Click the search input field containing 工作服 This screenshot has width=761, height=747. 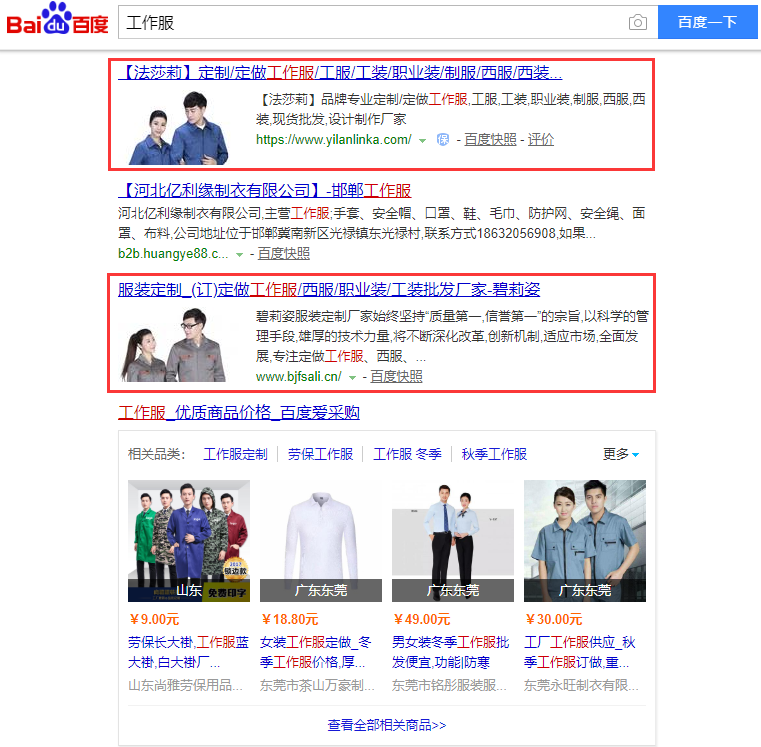(x=370, y=22)
